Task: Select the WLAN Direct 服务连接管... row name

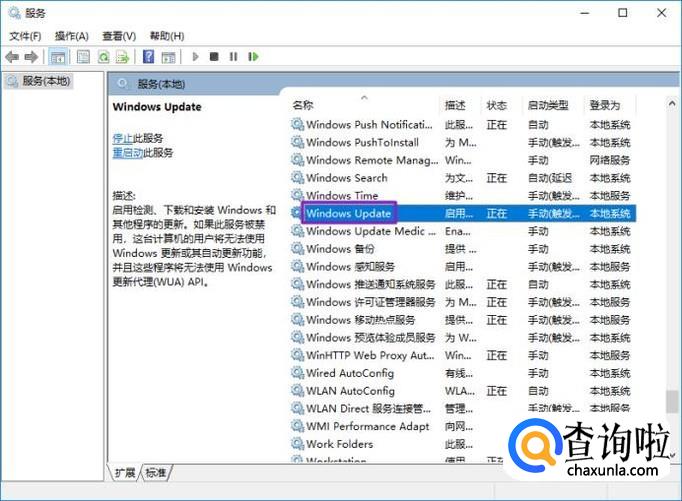Action: point(368,409)
